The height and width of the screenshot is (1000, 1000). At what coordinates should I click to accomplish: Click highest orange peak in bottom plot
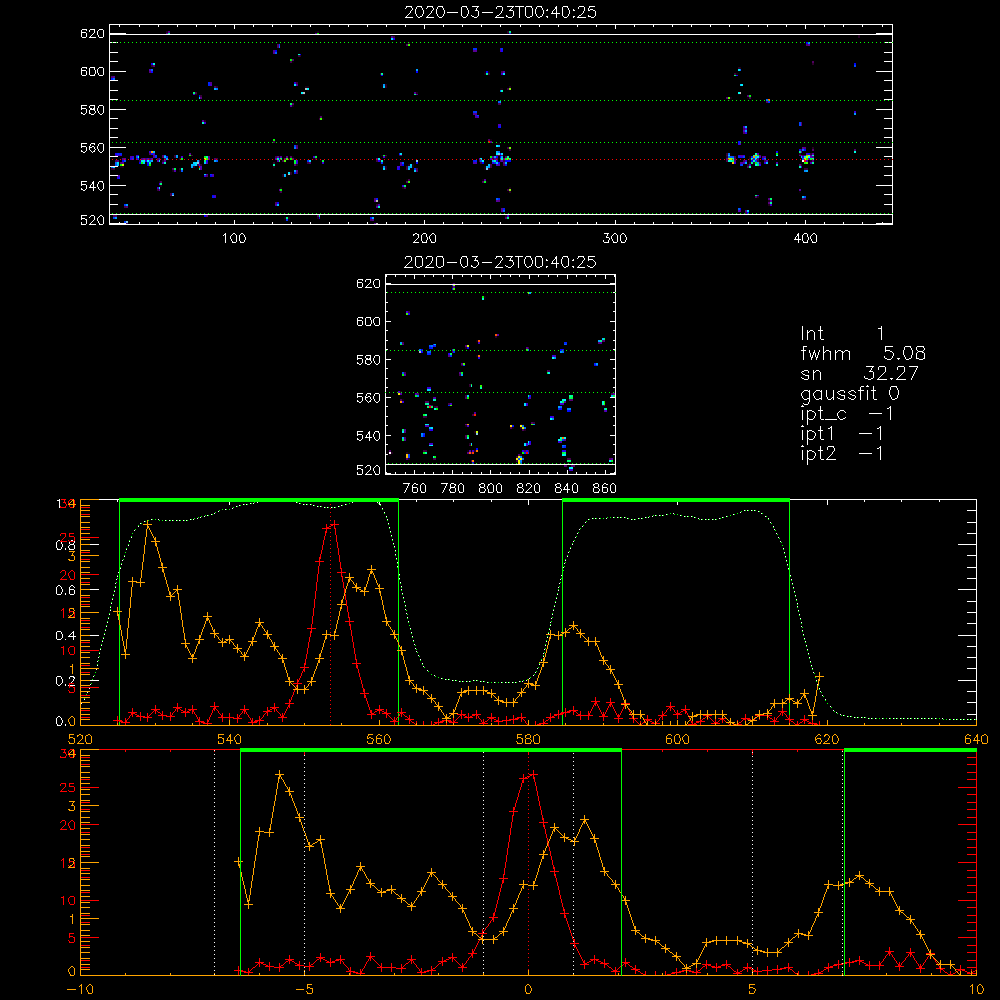[x=279, y=774]
